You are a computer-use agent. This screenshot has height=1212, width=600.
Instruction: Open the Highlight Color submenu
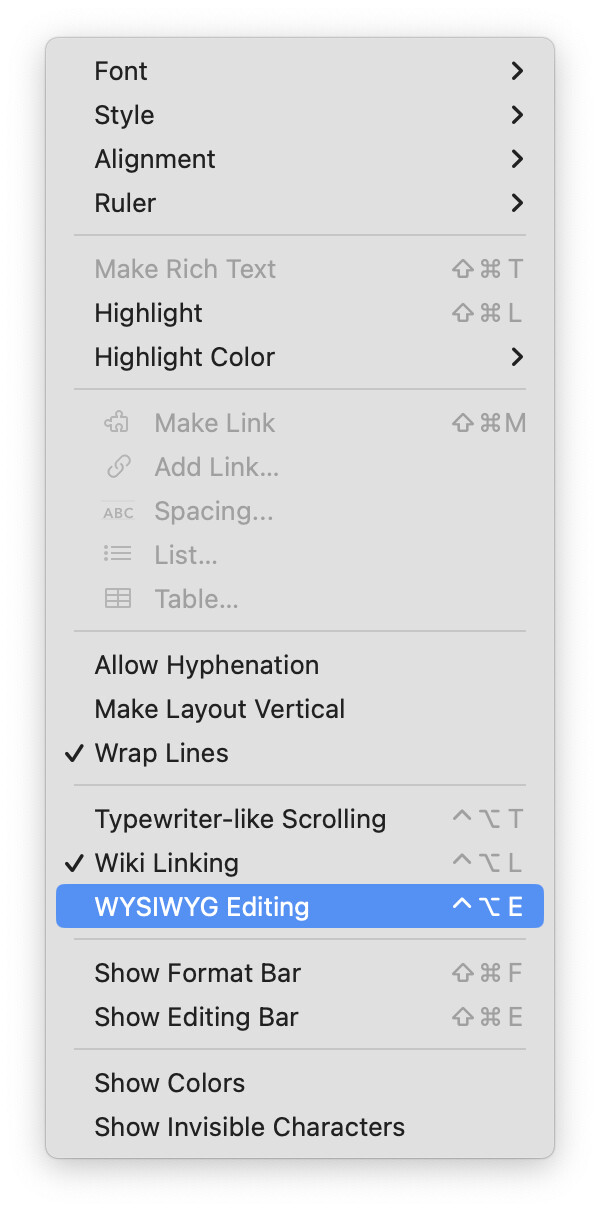pos(300,357)
